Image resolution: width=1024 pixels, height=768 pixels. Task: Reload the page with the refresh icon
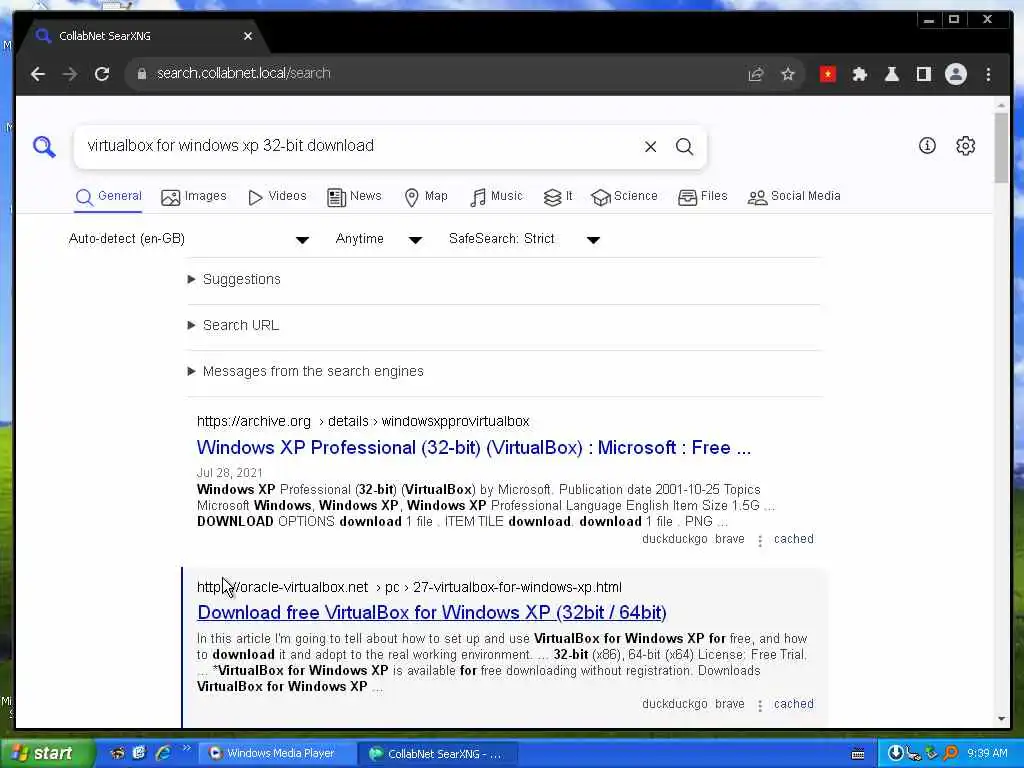pyautogui.click(x=102, y=74)
